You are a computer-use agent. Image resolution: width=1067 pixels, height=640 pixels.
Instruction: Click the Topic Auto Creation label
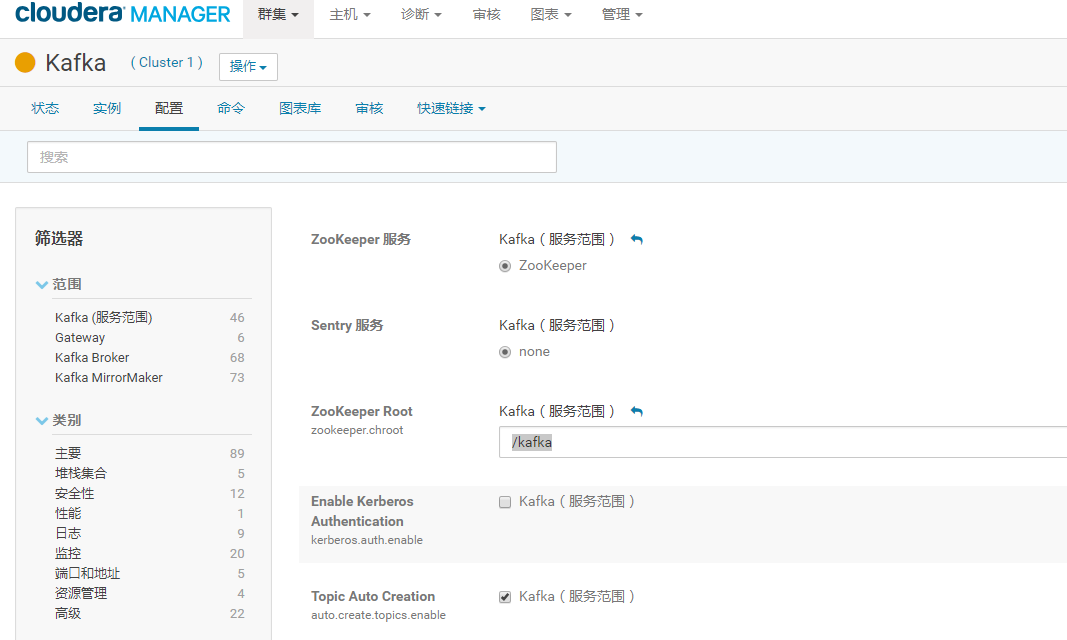373,596
